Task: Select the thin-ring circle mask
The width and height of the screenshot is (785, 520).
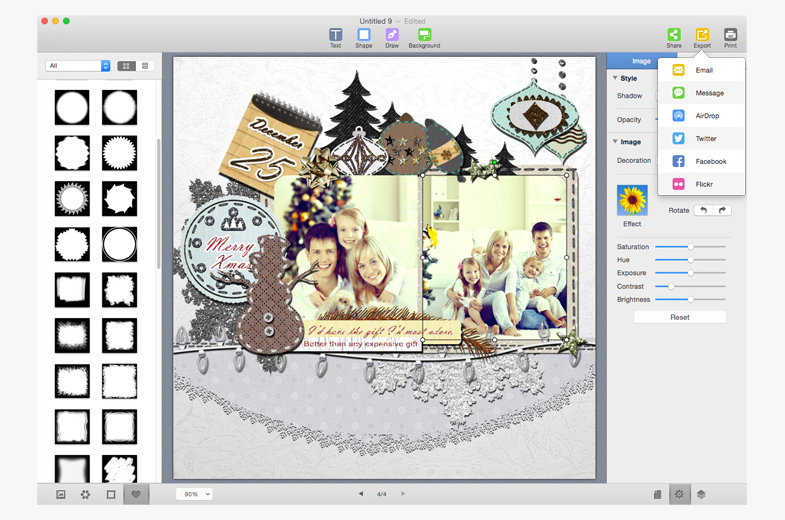Action: pyautogui.click(x=119, y=244)
